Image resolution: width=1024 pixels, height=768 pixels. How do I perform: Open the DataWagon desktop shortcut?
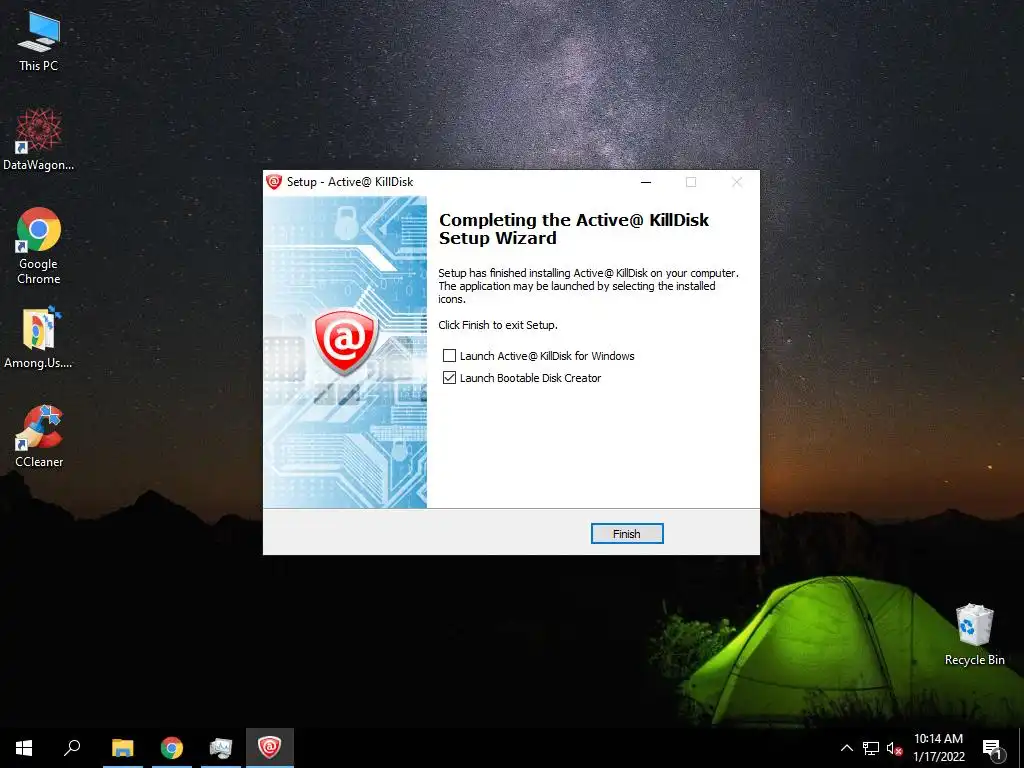pos(39,139)
